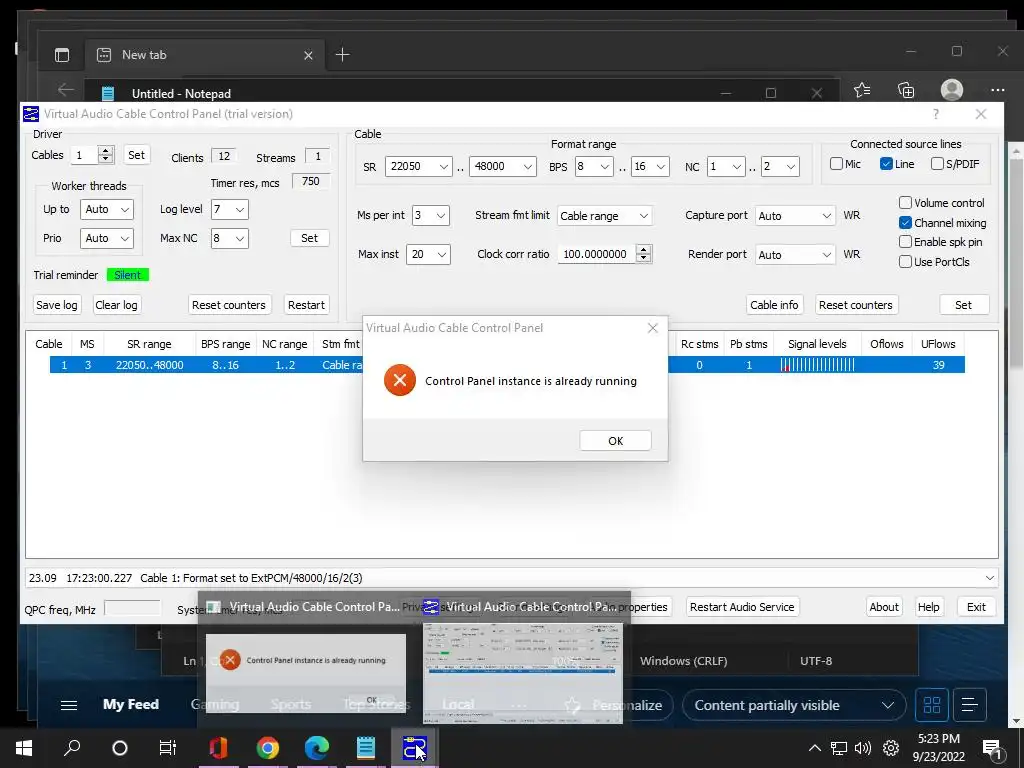Open the My Feed hamburger menu
This screenshot has width=1024, height=768.
[69, 705]
